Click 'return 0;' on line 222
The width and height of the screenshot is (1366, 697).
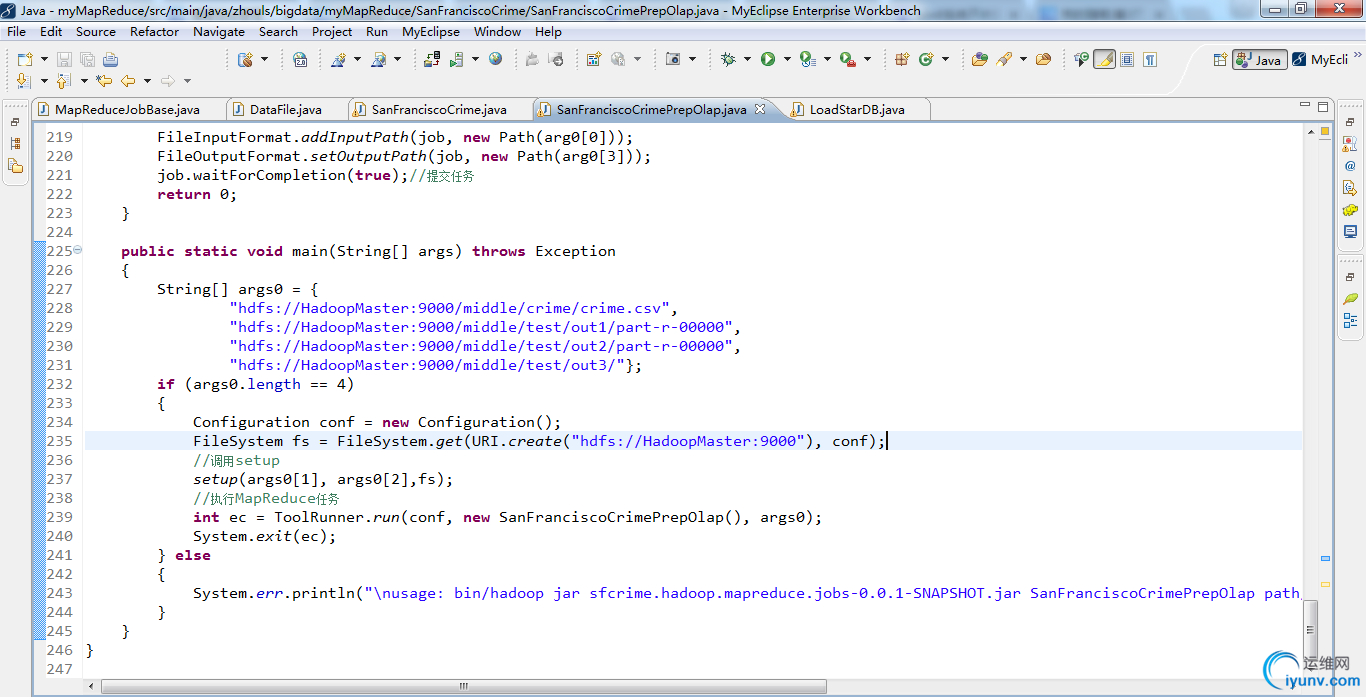197,194
